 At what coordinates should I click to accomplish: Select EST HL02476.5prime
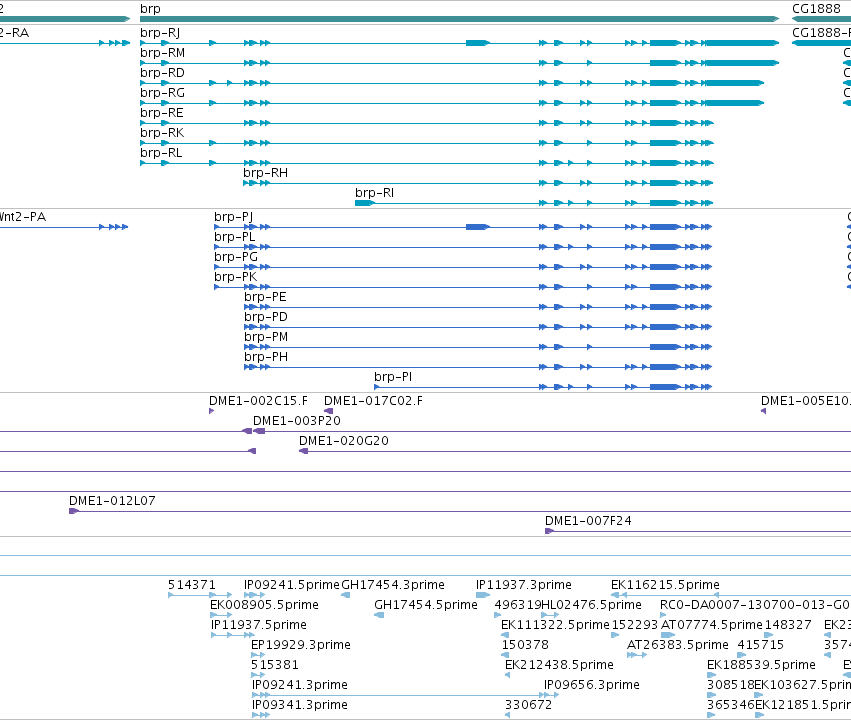pos(592,605)
